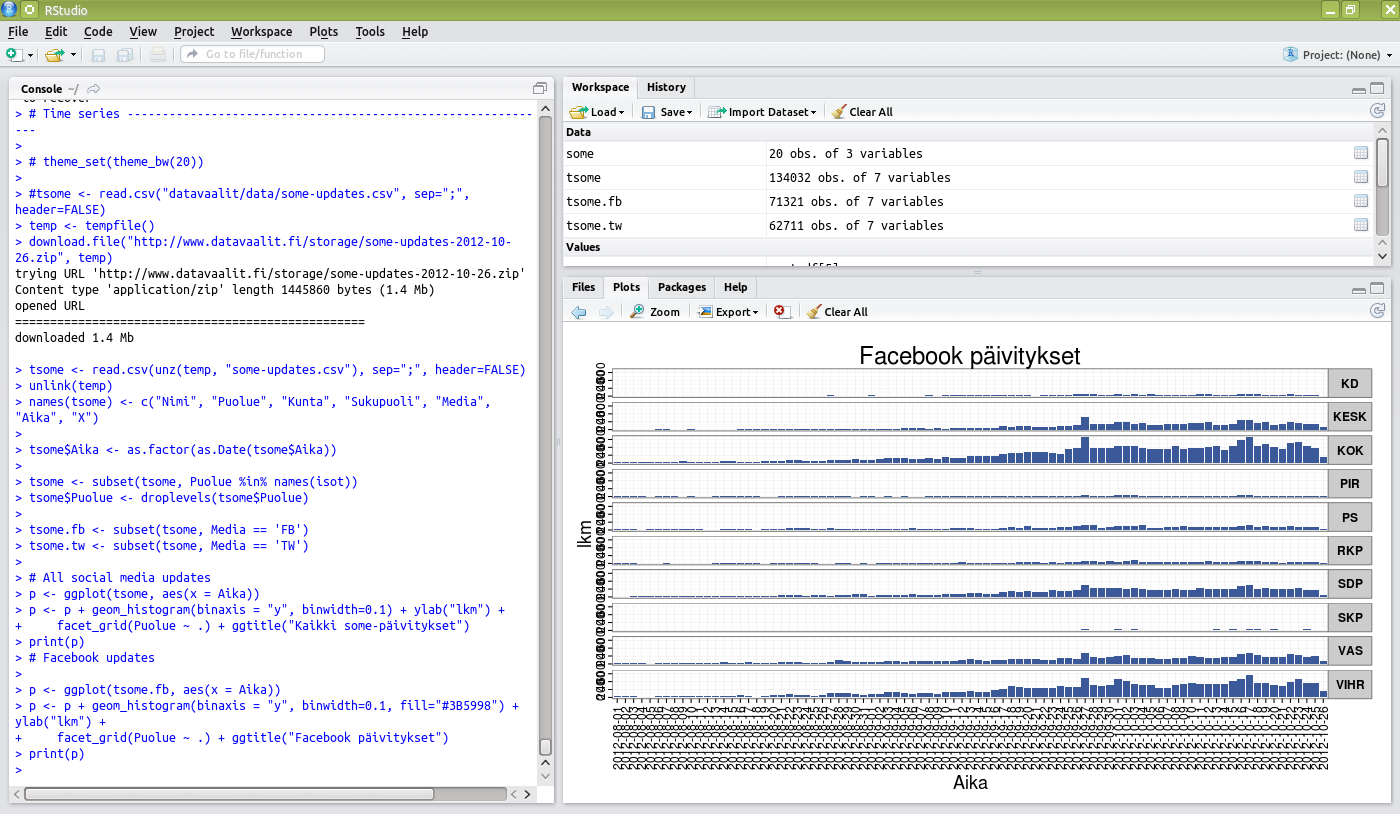This screenshot has width=1400, height=814.
Task: Maximize the Plots pane
Action: point(1377,288)
